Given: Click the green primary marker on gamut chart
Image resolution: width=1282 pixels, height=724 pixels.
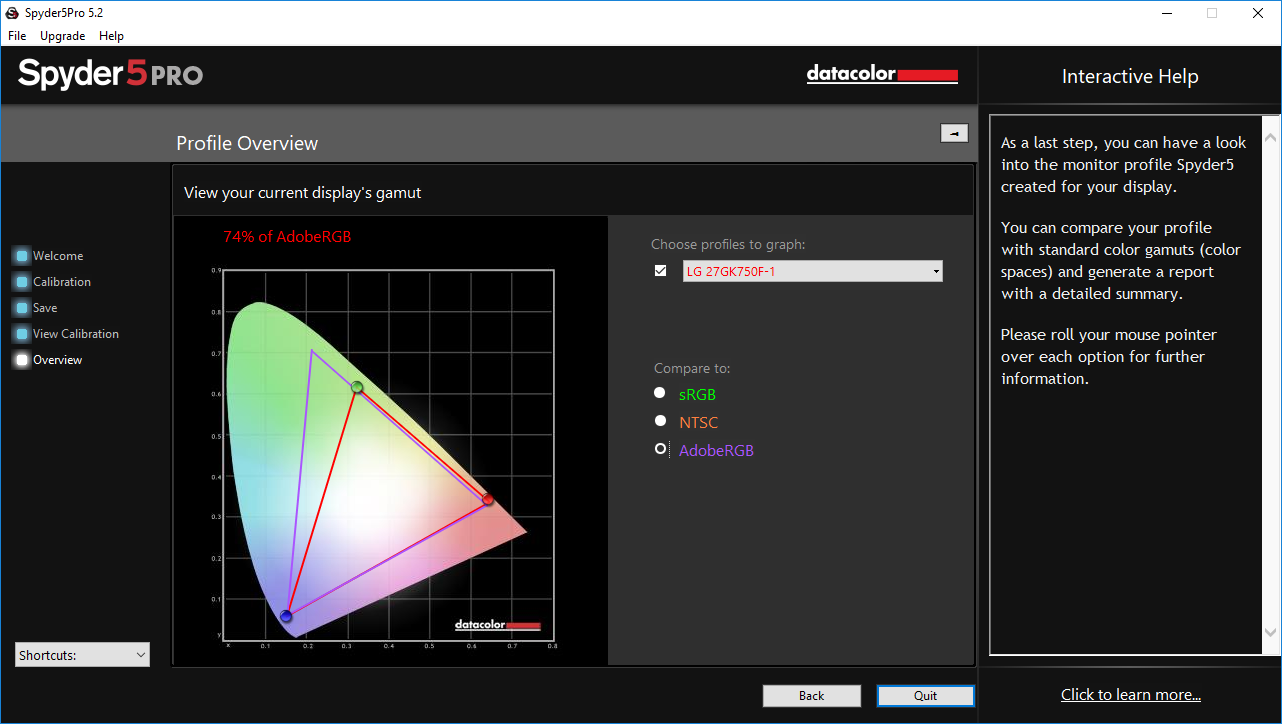Looking at the screenshot, I should coord(357,387).
